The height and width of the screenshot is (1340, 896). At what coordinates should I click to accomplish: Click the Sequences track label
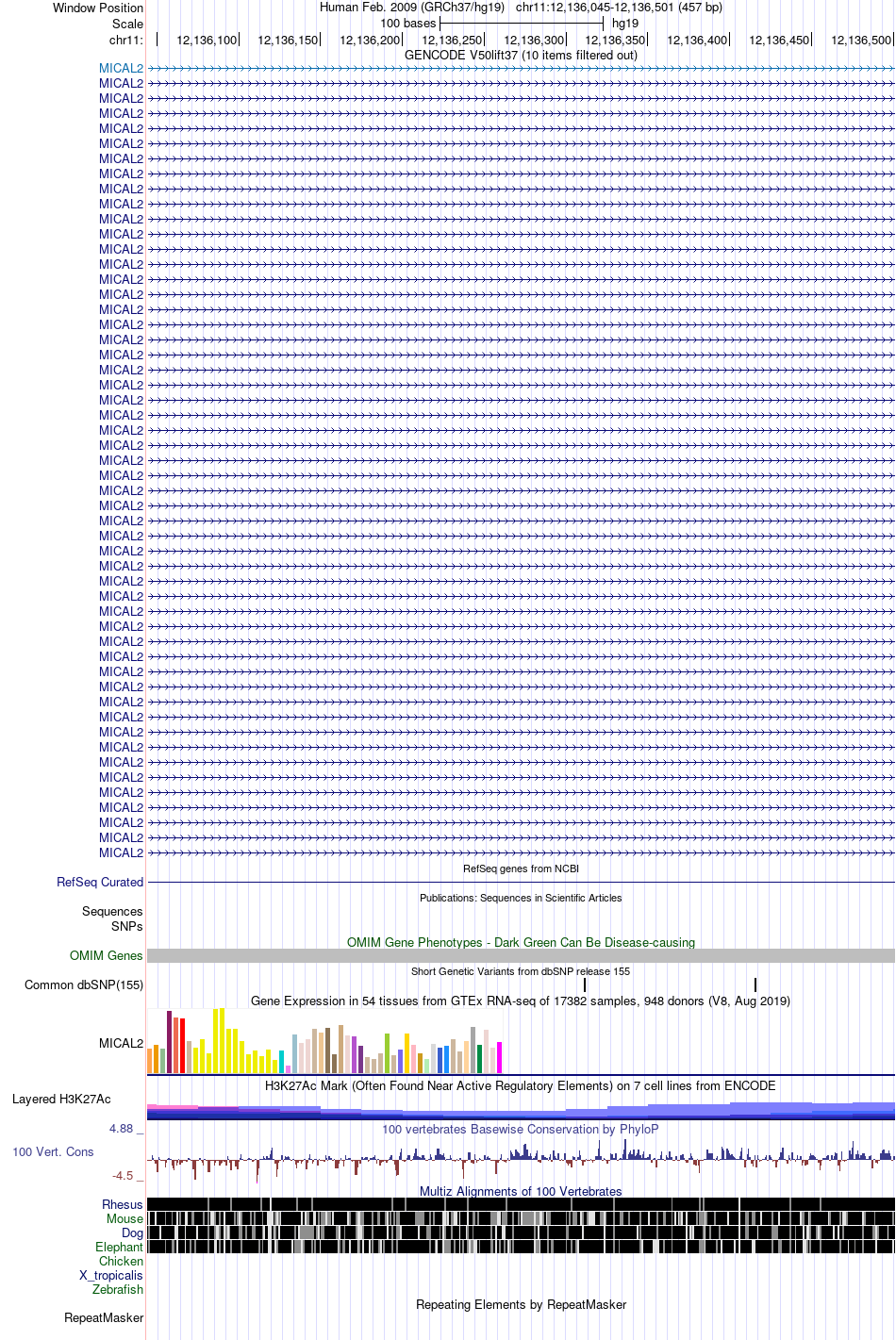coord(112,911)
